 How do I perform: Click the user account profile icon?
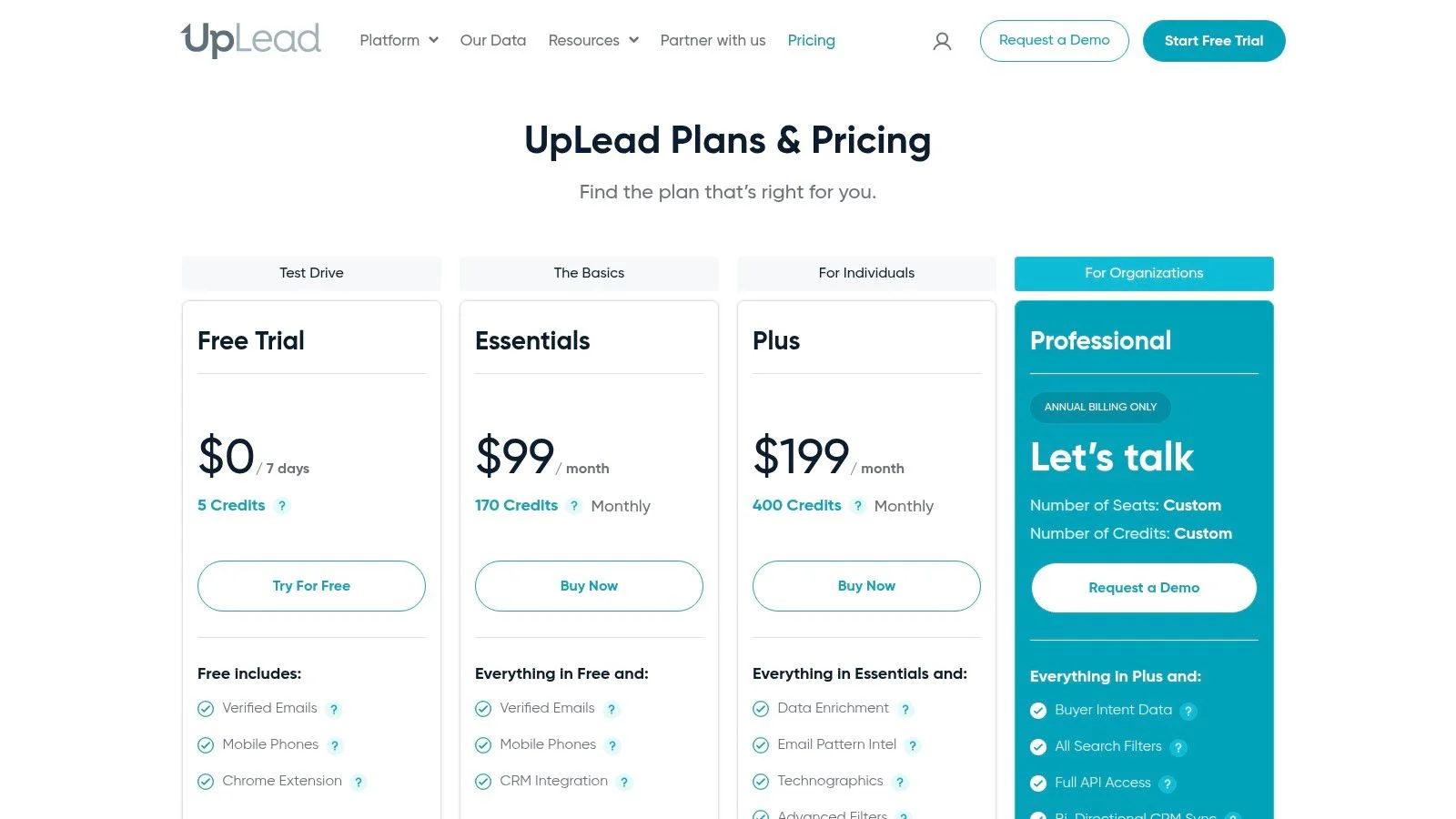tap(942, 41)
